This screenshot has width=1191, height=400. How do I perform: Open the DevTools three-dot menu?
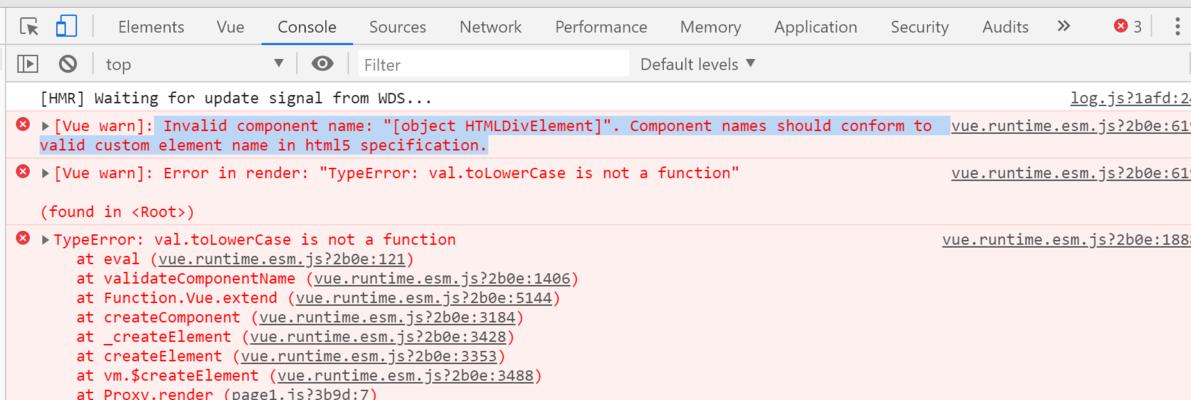(1177, 27)
